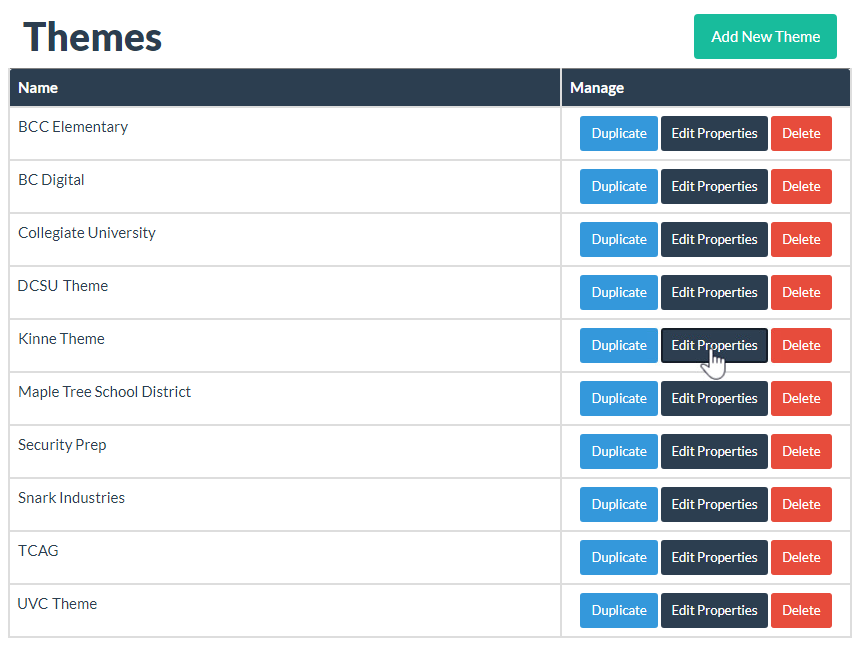The height and width of the screenshot is (646, 860).
Task: Duplicate the BCC Elementary theme
Action: click(x=619, y=133)
